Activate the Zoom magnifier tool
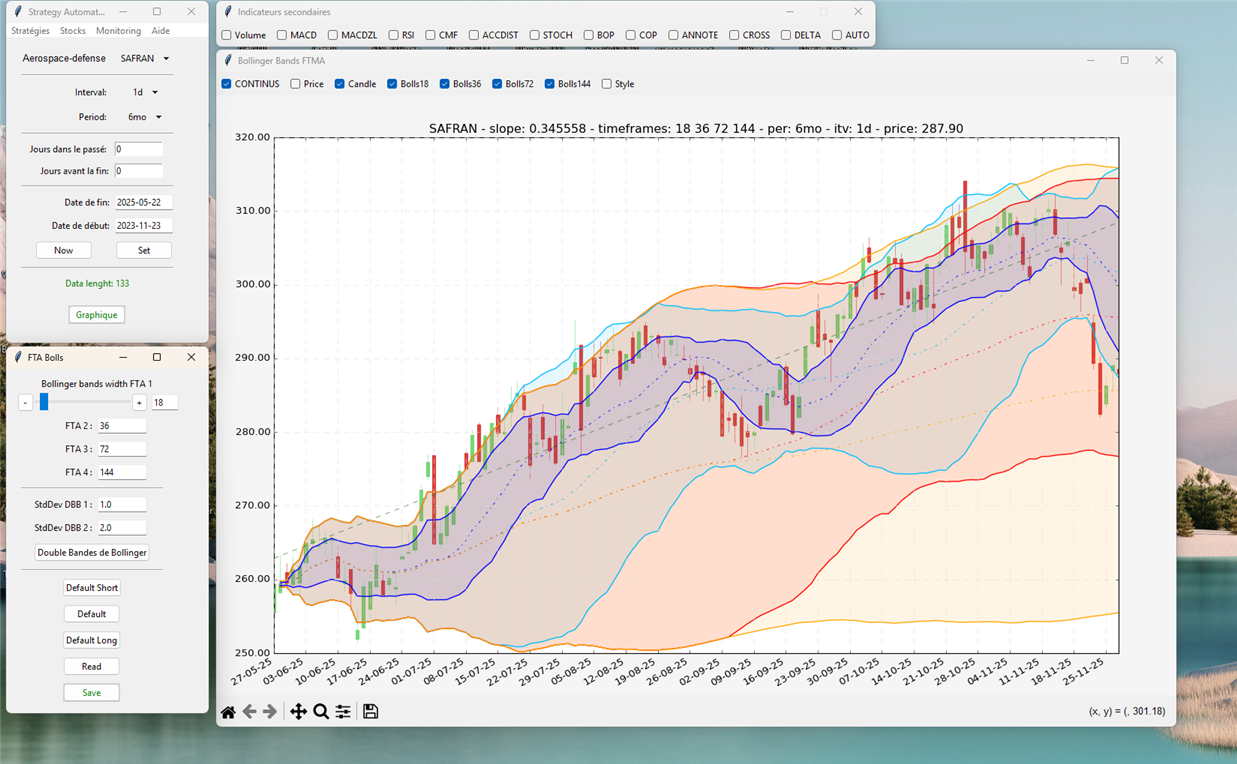Image resolution: width=1237 pixels, height=764 pixels. [x=321, y=712]
